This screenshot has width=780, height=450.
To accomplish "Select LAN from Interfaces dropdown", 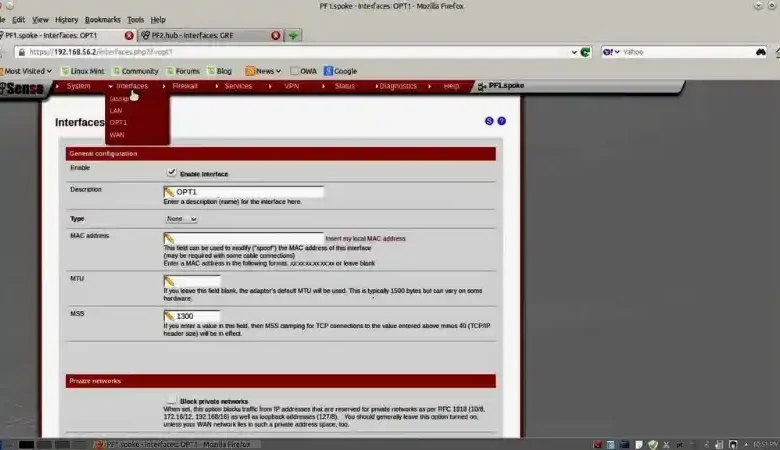I will [x=116, y=110].
